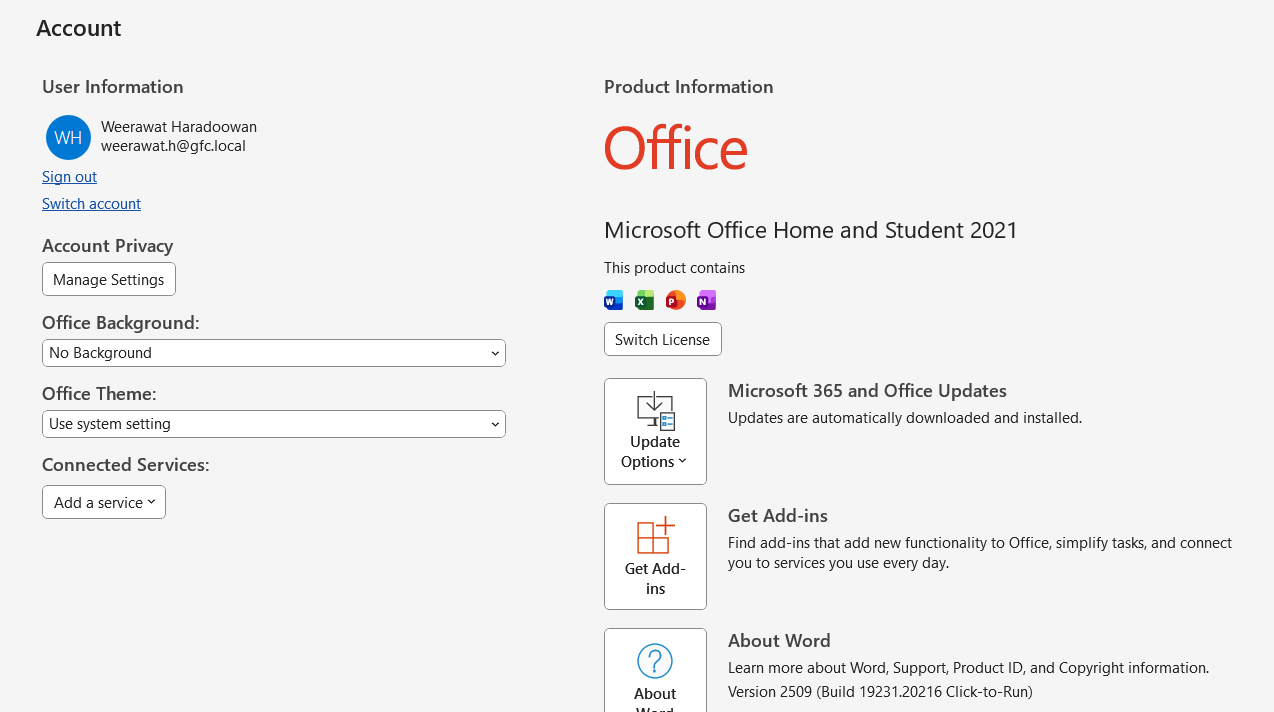Sign out of the account
Image resolution: width=1274 pixels, height=712 pixels.
[69, 177]
